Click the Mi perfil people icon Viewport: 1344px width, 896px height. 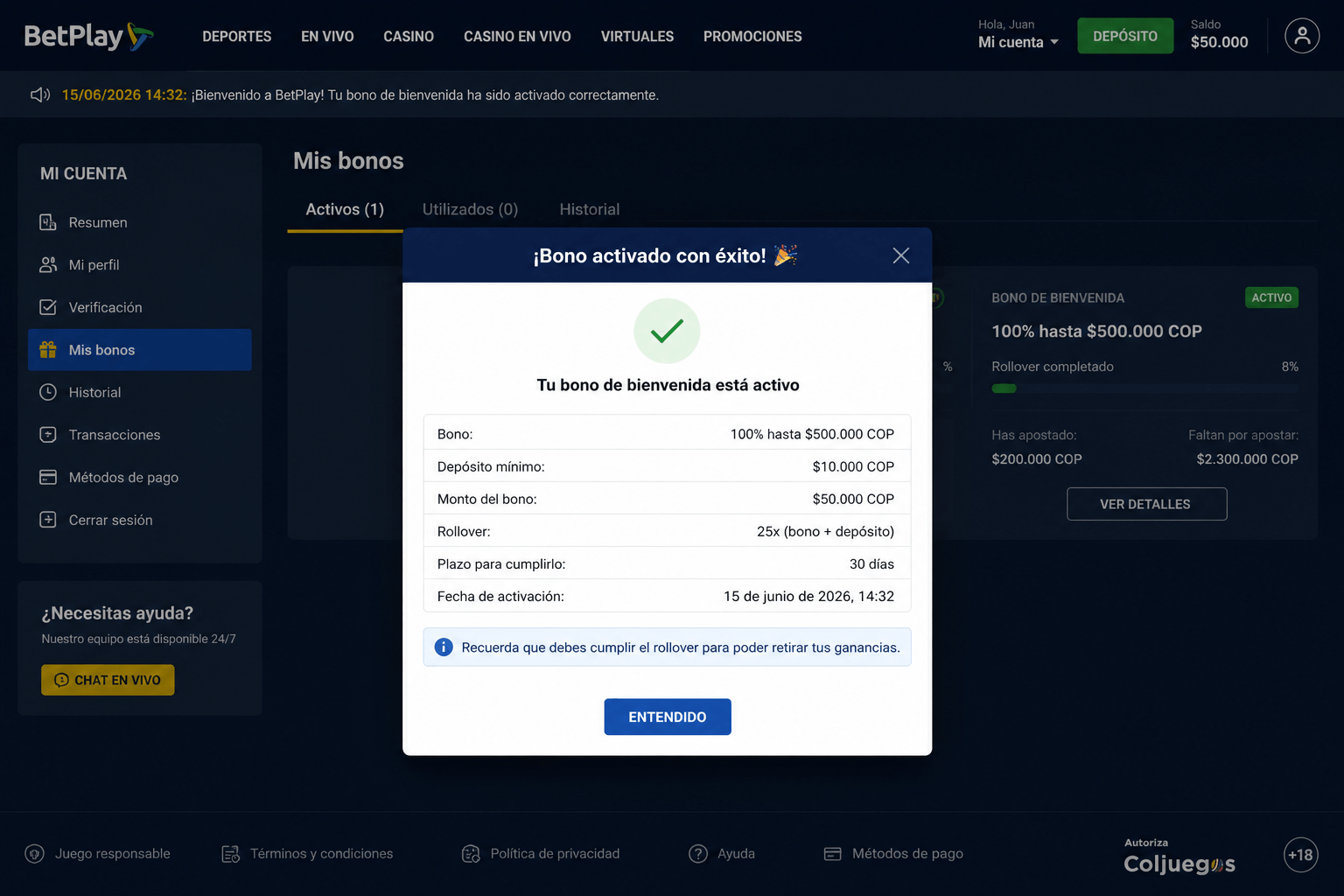click(x=48, y=265)
